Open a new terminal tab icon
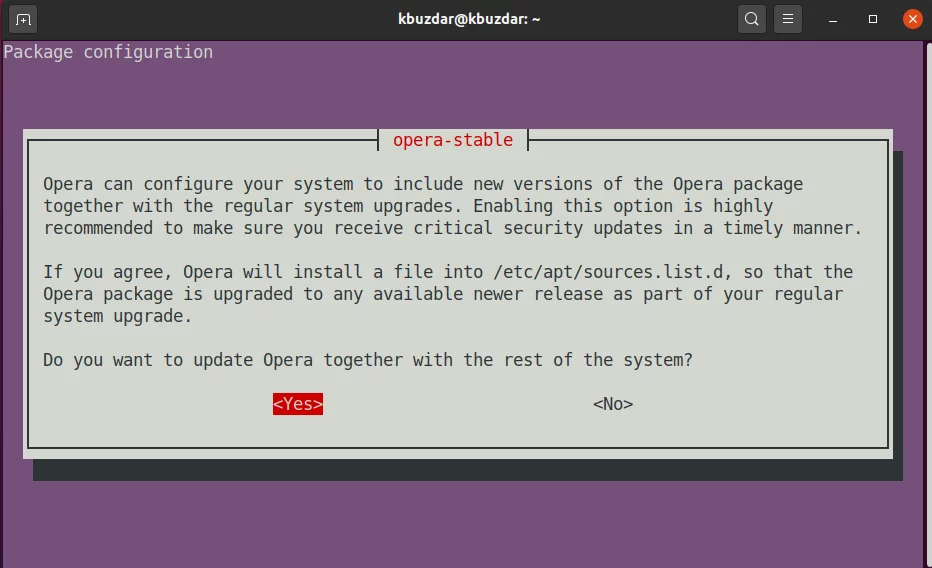932x568 pixels. coord(23,20)
